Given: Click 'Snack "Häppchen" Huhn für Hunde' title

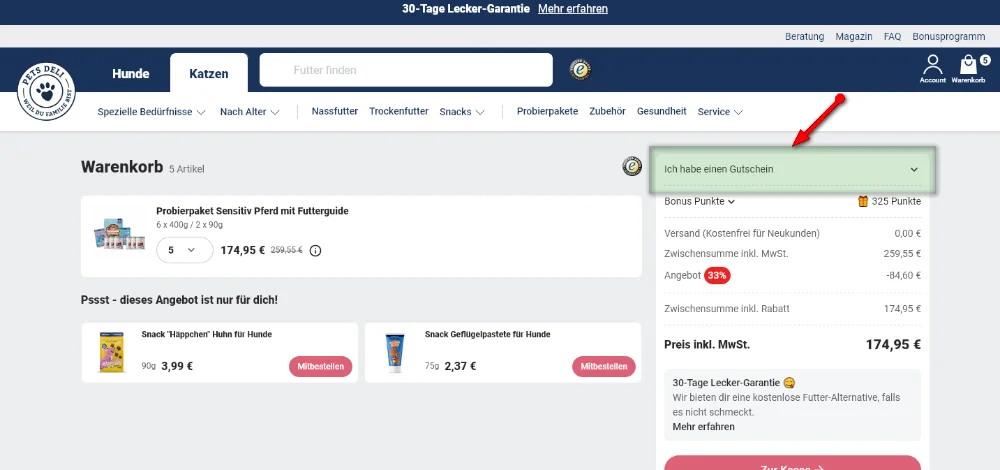Looking at the screenshot, I should [x=207, y=334].
